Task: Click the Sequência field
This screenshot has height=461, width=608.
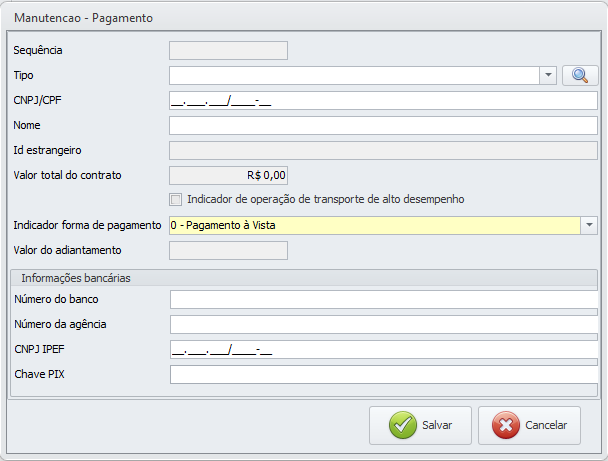Action: point(229,50)
